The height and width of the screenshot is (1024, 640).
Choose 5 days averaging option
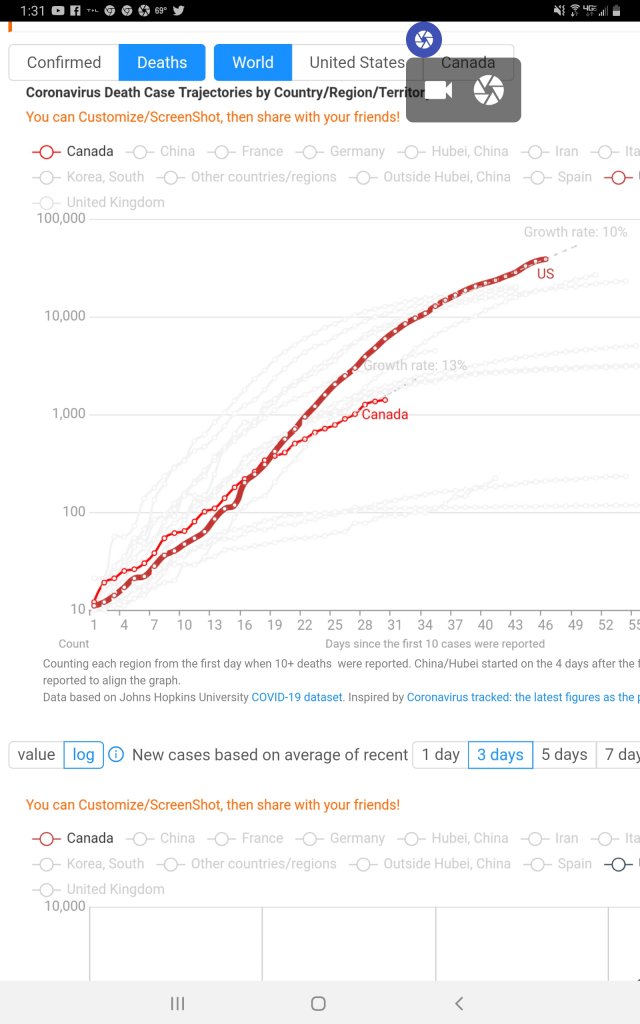[564, 754]
